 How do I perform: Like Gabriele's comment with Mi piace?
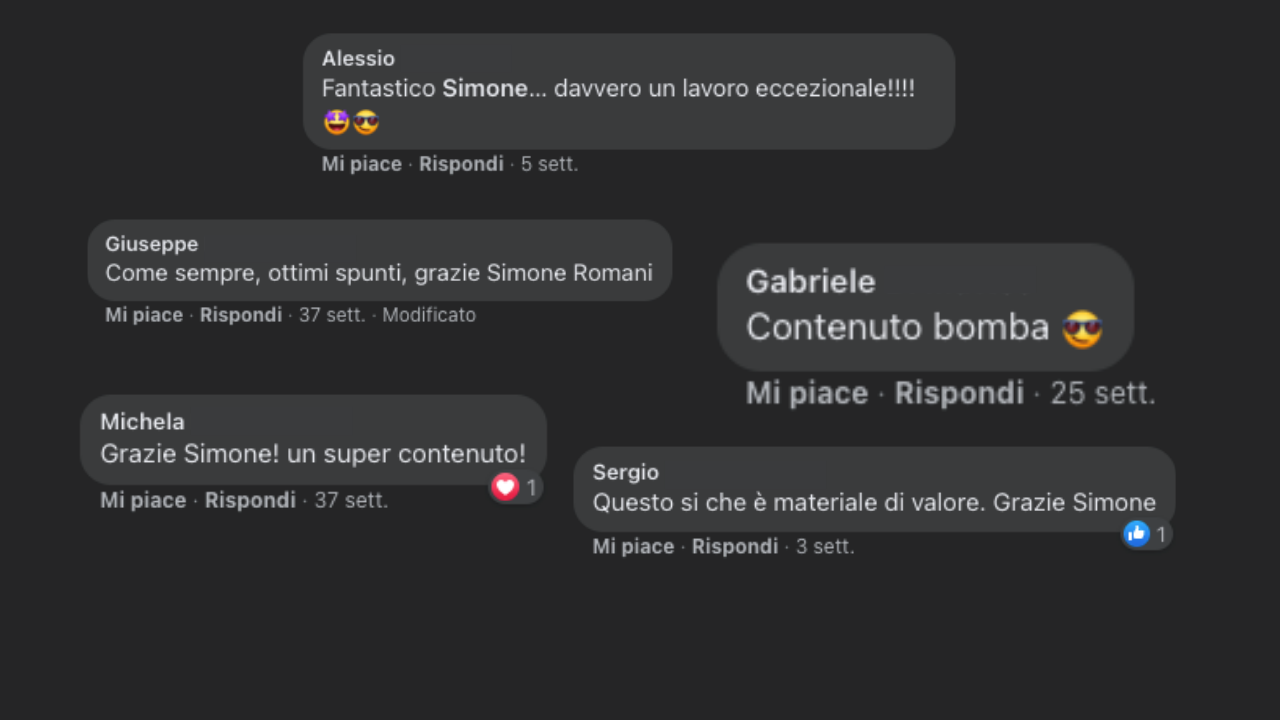coord(806,393)
